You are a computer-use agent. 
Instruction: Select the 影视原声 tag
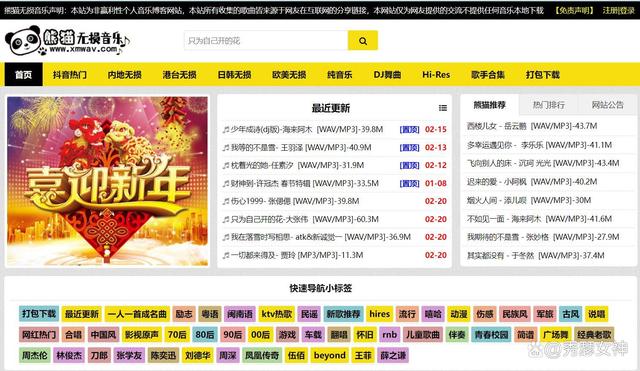pos(142,334)
